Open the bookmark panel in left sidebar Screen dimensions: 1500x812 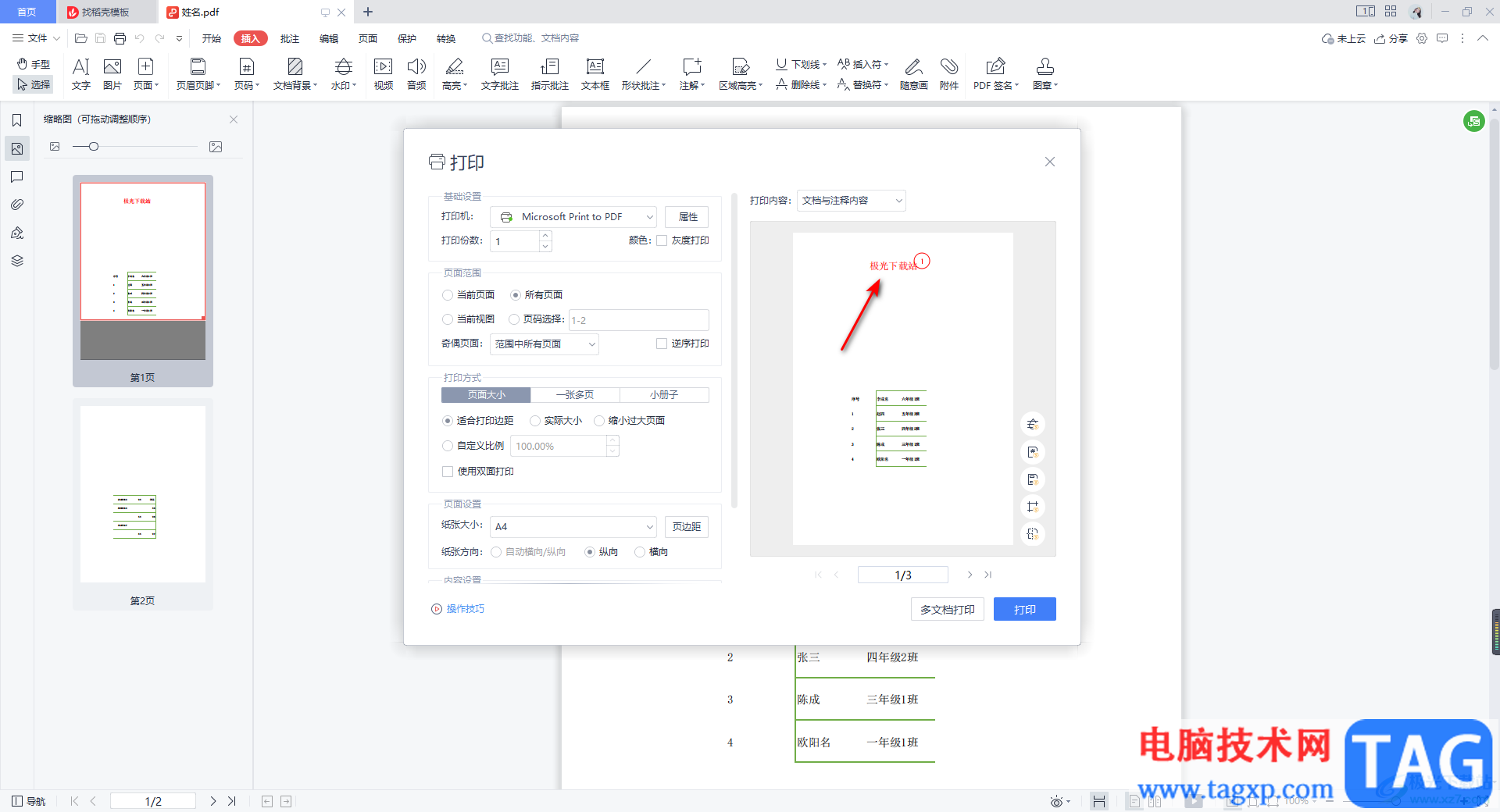click(16, 120)
